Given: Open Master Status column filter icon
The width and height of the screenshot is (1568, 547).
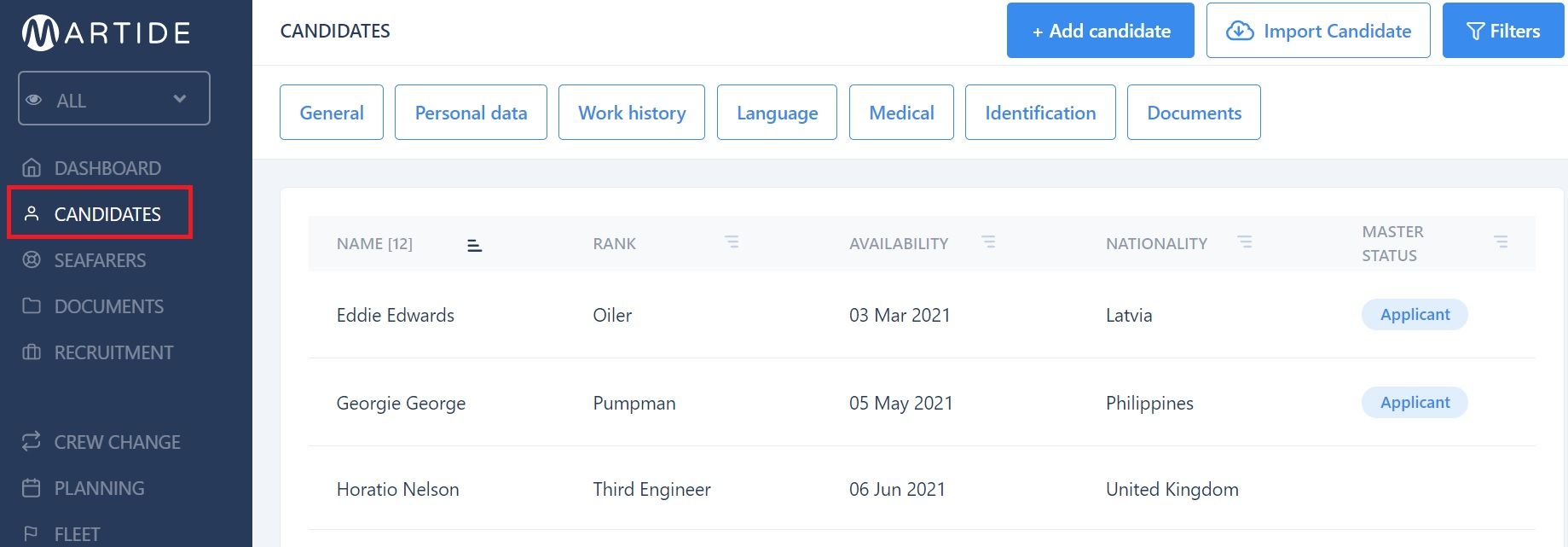Looking at the screenshot, I should [x=1501, y=242].
